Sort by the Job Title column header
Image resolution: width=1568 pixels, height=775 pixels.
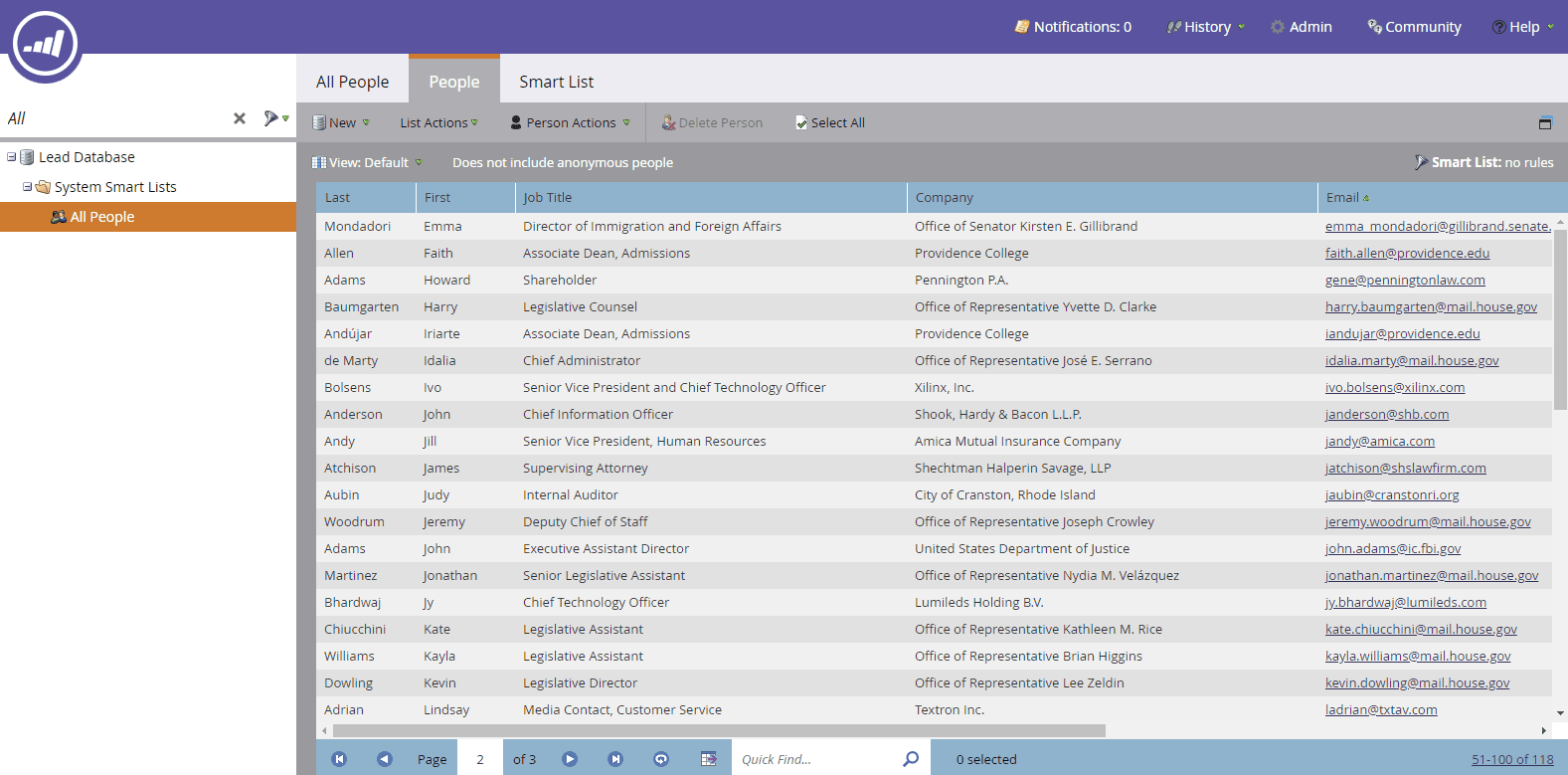711,197
